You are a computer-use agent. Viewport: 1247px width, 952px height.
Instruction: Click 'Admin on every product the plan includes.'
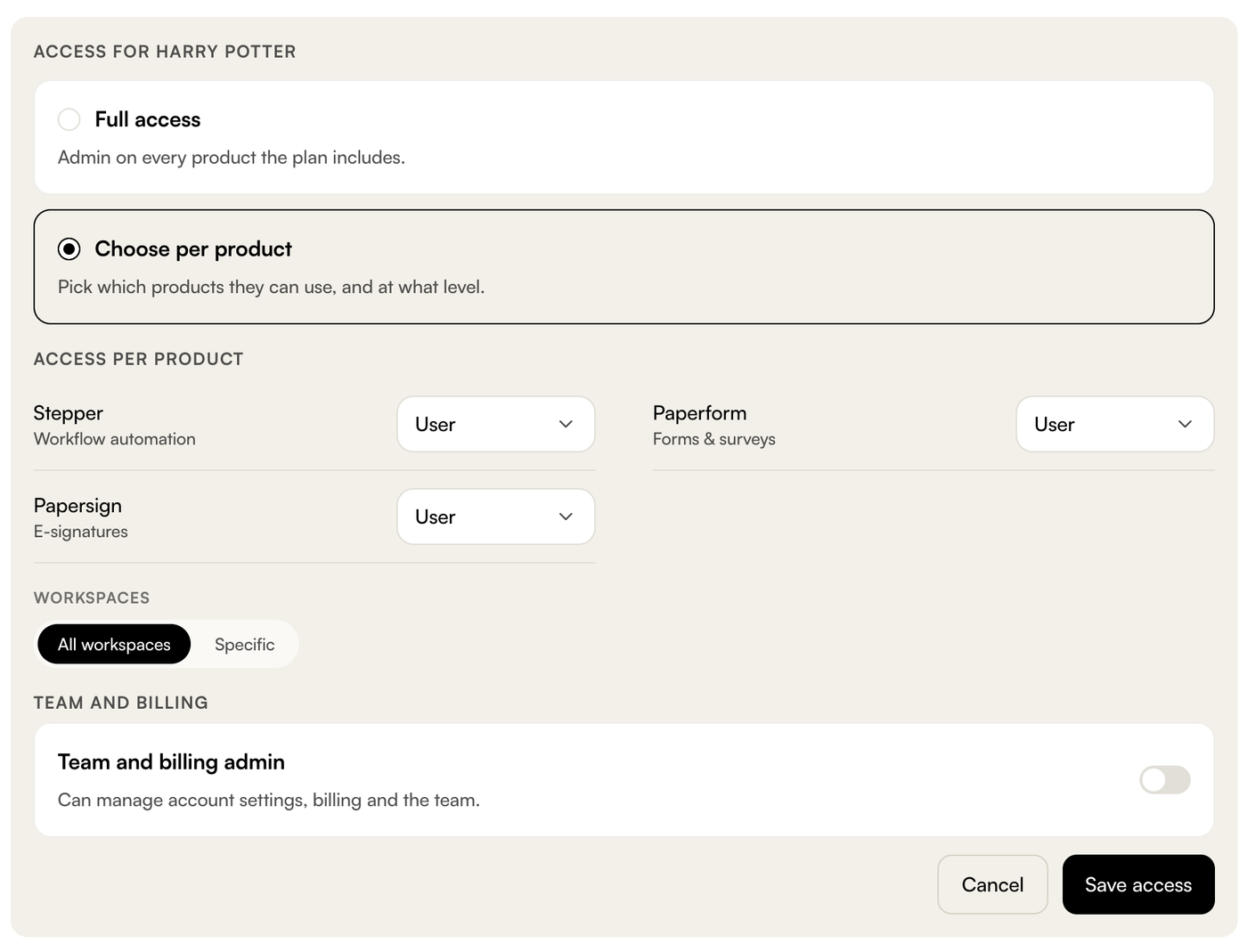[x=232, y=158]
